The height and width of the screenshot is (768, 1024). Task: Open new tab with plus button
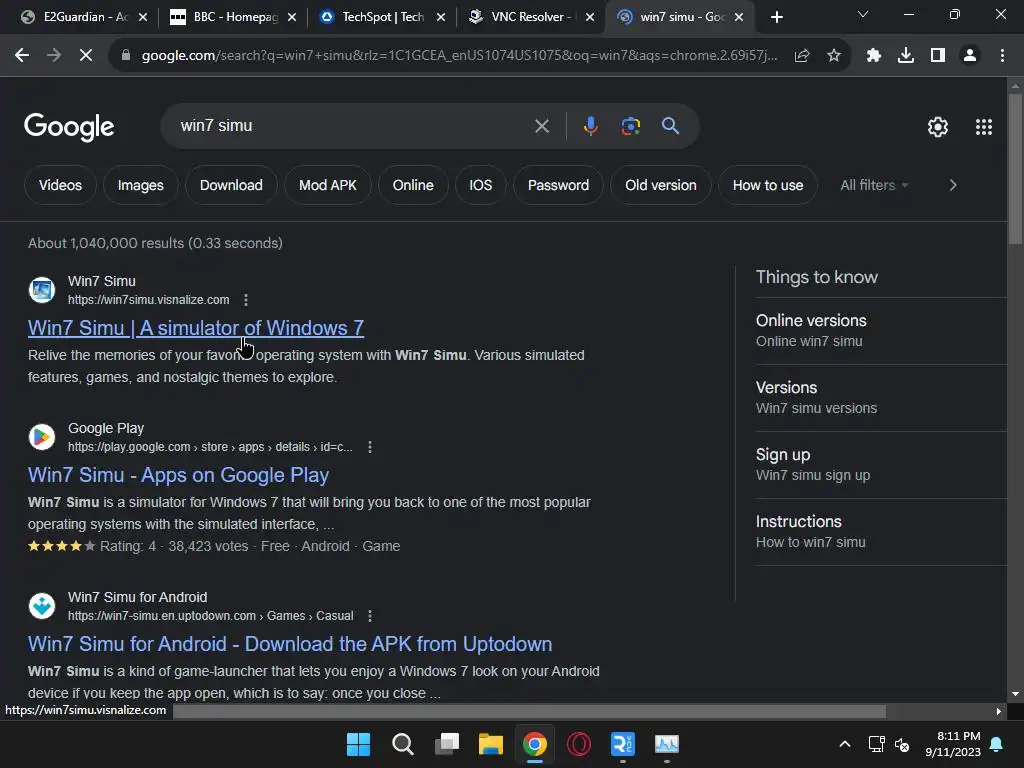click(x=776, y=18)
